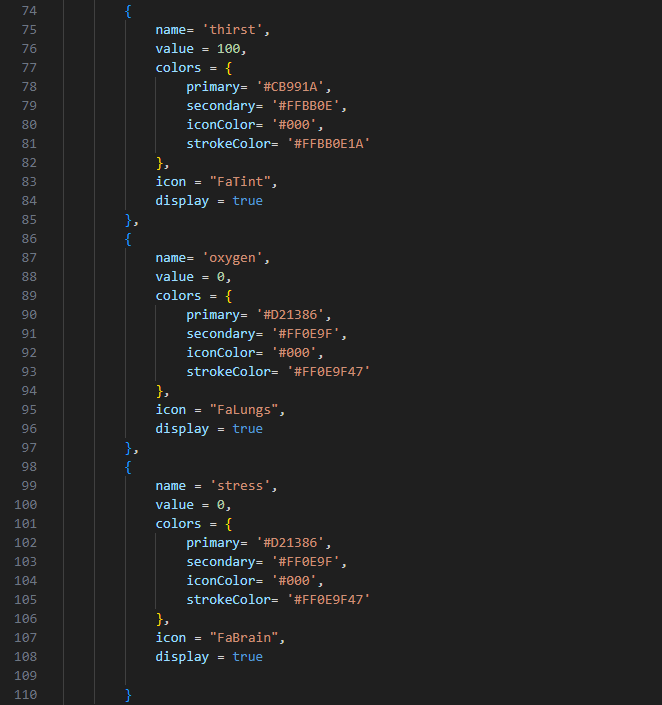Click 'display' key on line 96
The height and width of the screenshot is (705, 662).
point(182,428)
